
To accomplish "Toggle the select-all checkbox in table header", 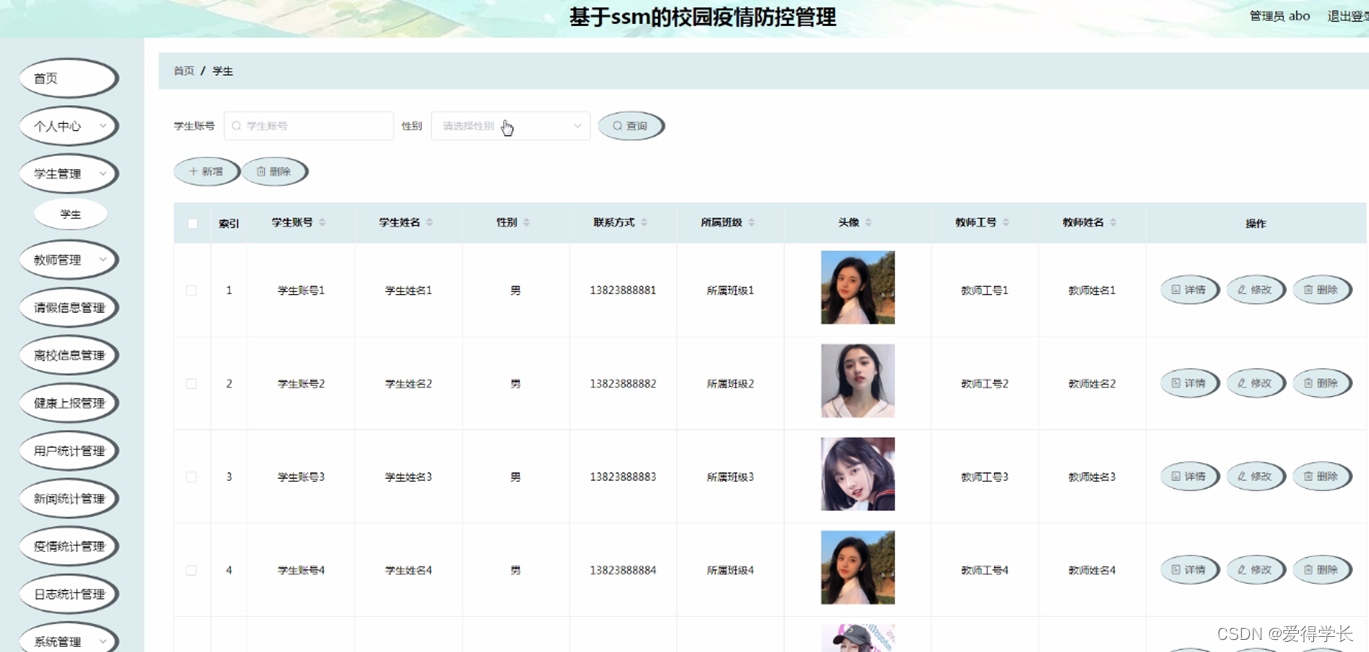I will [192, 224].
